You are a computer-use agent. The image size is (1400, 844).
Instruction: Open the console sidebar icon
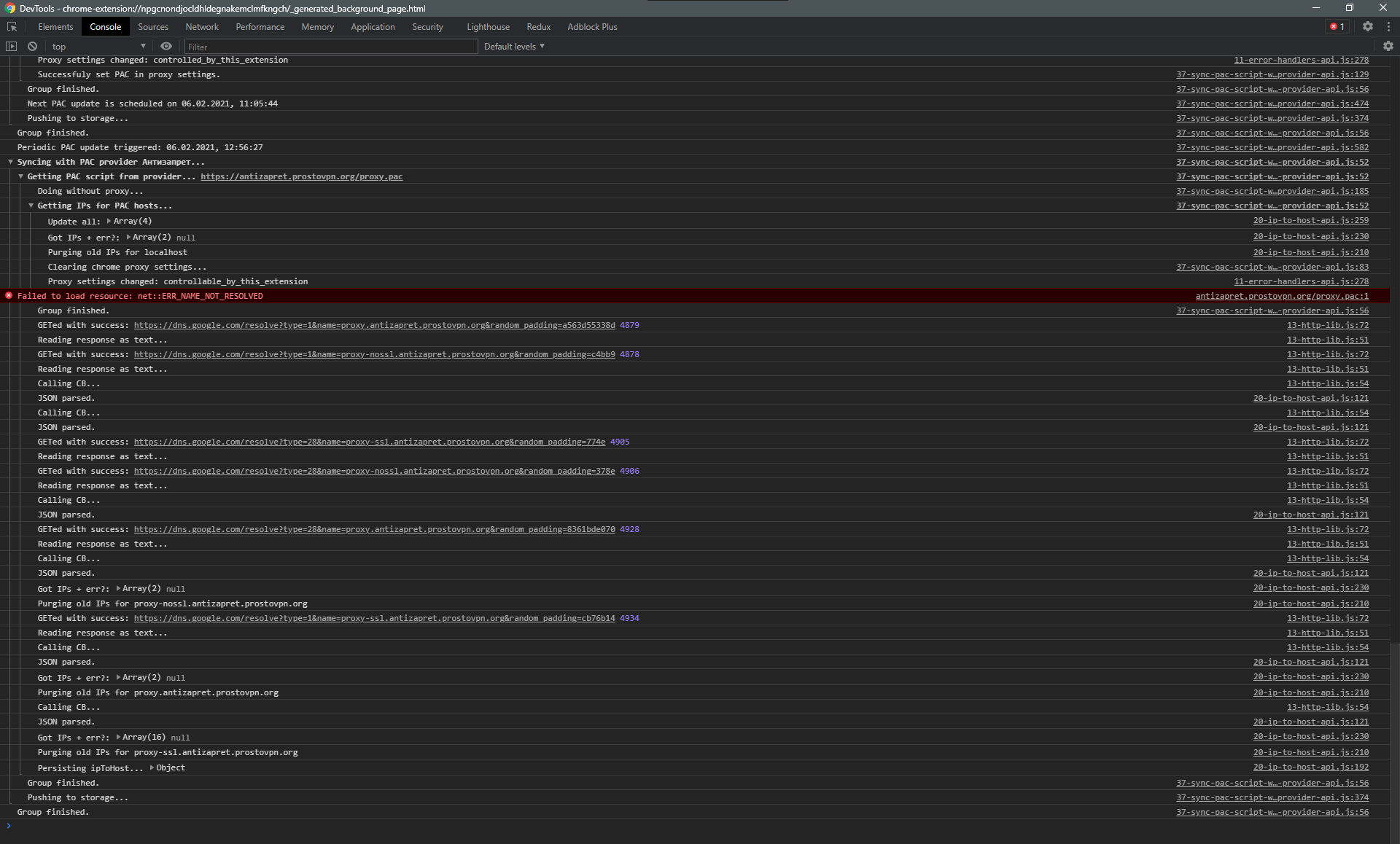[12, 46]
